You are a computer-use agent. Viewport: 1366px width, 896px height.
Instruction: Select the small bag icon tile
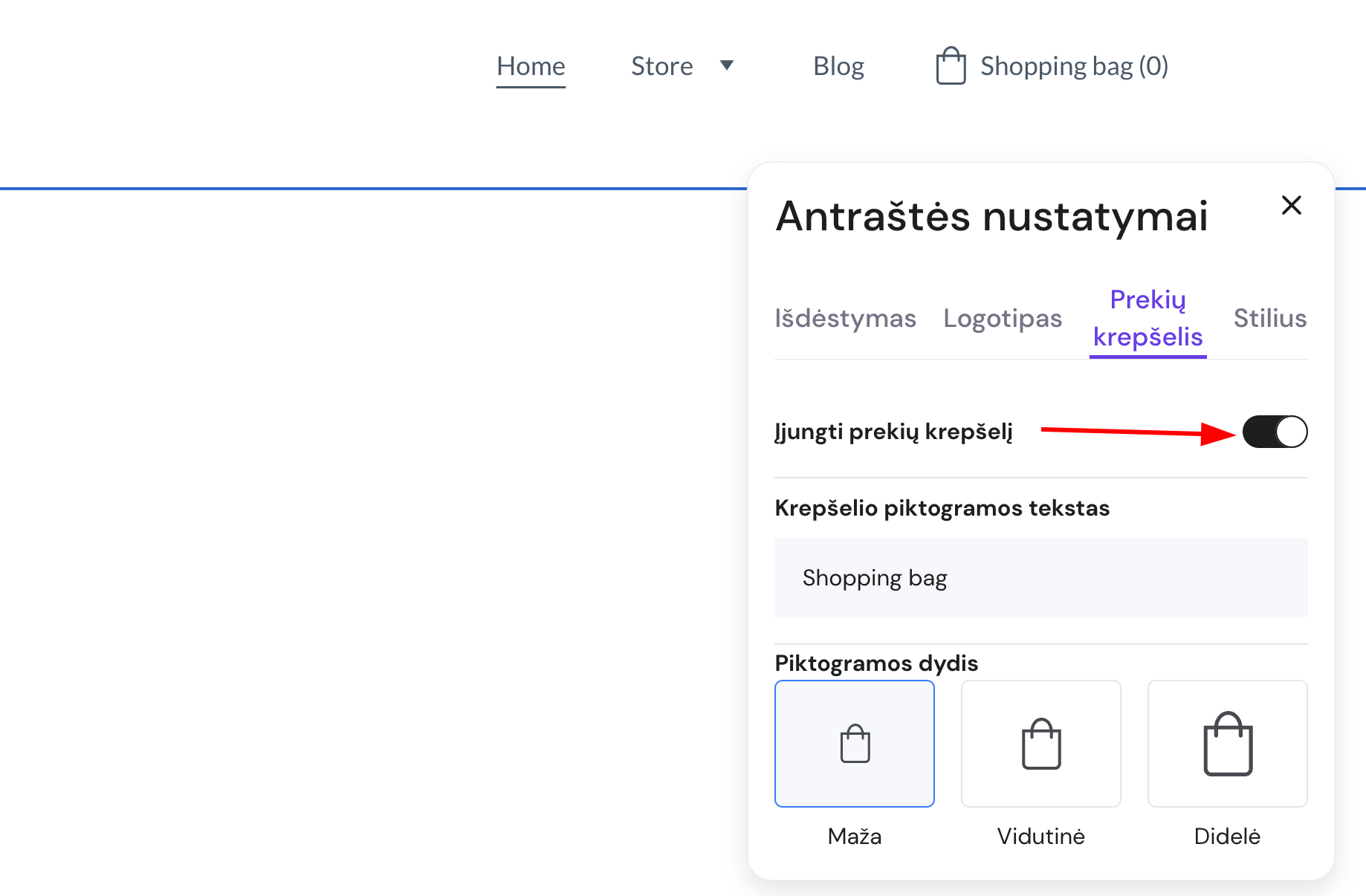[854, 744]
